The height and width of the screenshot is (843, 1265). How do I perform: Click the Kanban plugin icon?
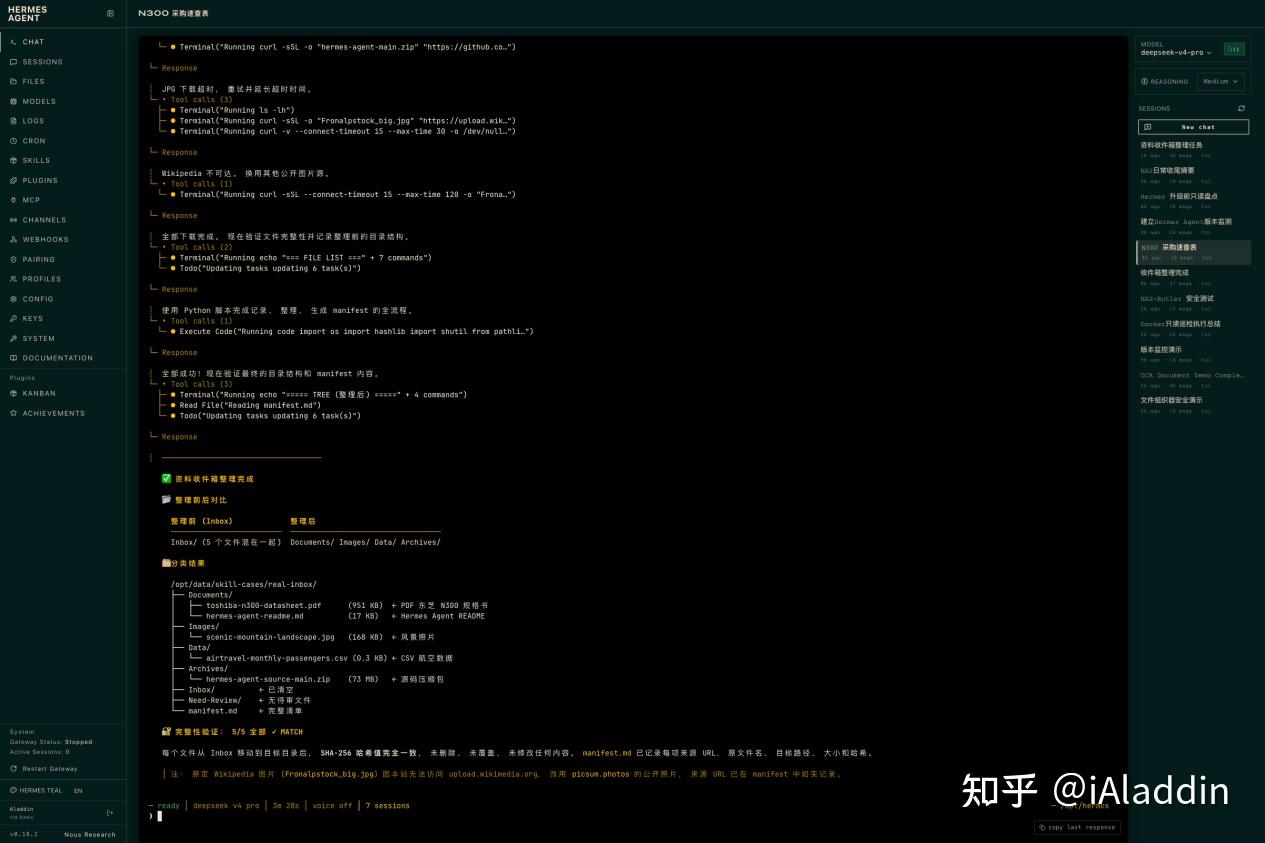(13, 393)
